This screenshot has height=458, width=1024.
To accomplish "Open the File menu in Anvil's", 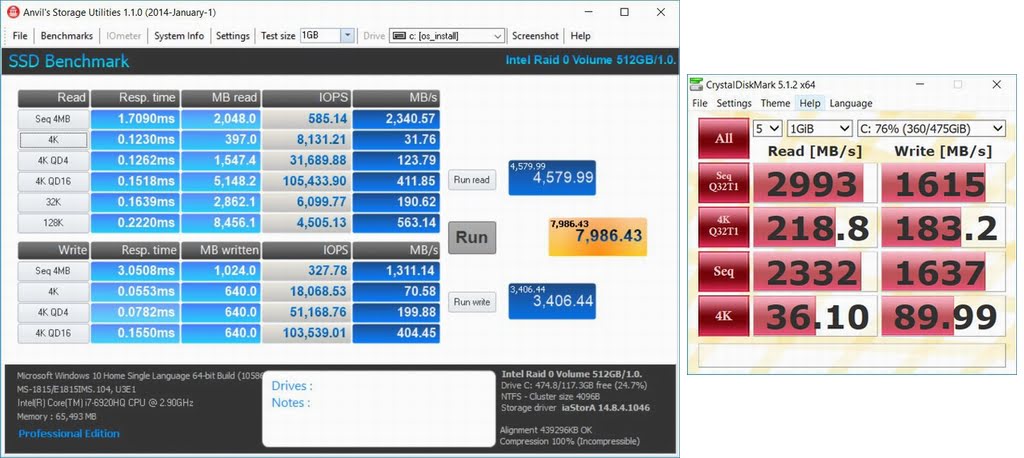I will click(x=20, y=36).
